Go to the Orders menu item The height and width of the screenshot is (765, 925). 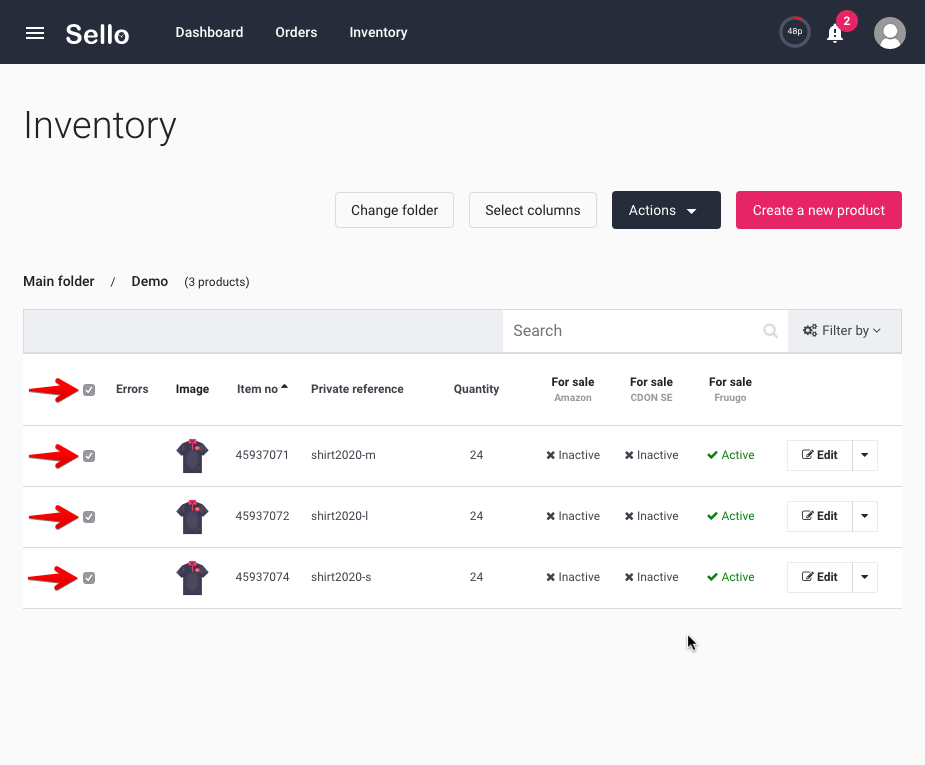296,32
